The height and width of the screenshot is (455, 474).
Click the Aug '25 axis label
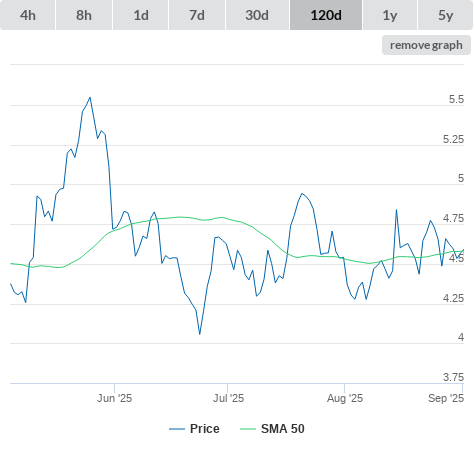[x=345, y=398]
